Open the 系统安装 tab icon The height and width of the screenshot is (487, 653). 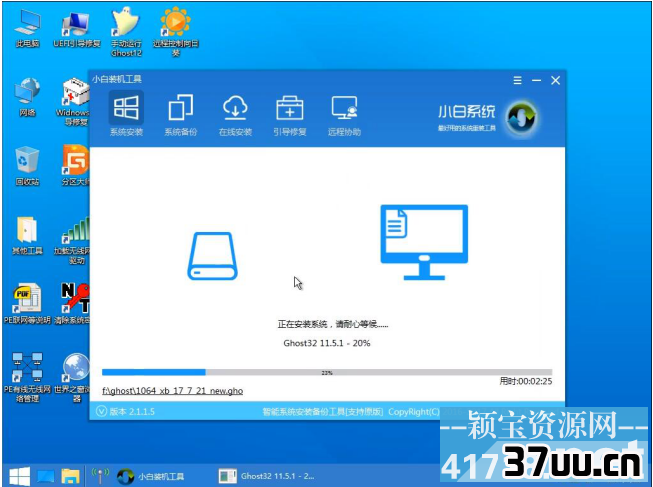[x=126, y=108]
